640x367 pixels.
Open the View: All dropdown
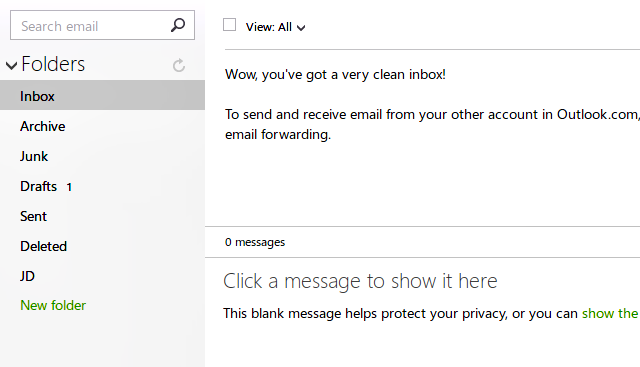(276, 27)
